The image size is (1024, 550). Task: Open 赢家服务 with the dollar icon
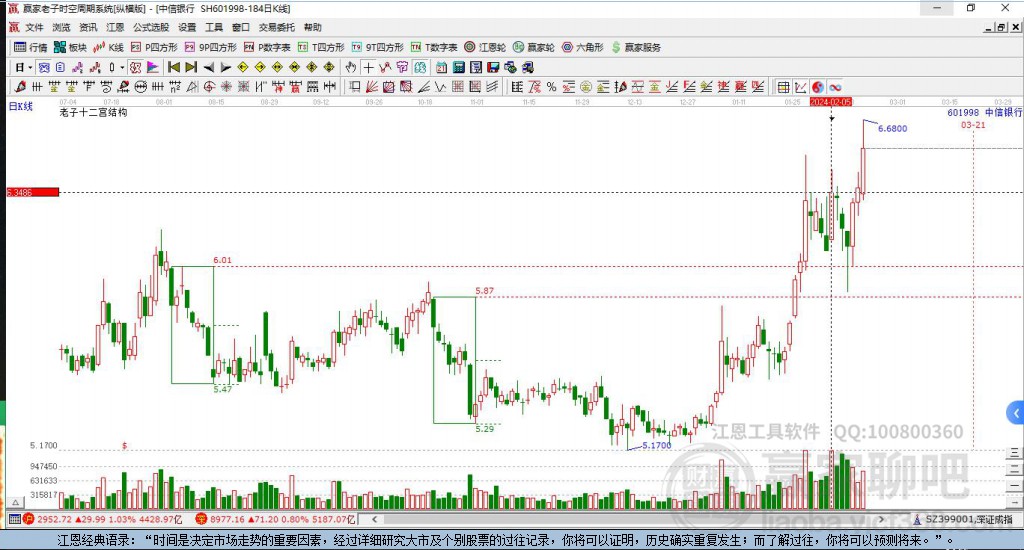[636, 47]
